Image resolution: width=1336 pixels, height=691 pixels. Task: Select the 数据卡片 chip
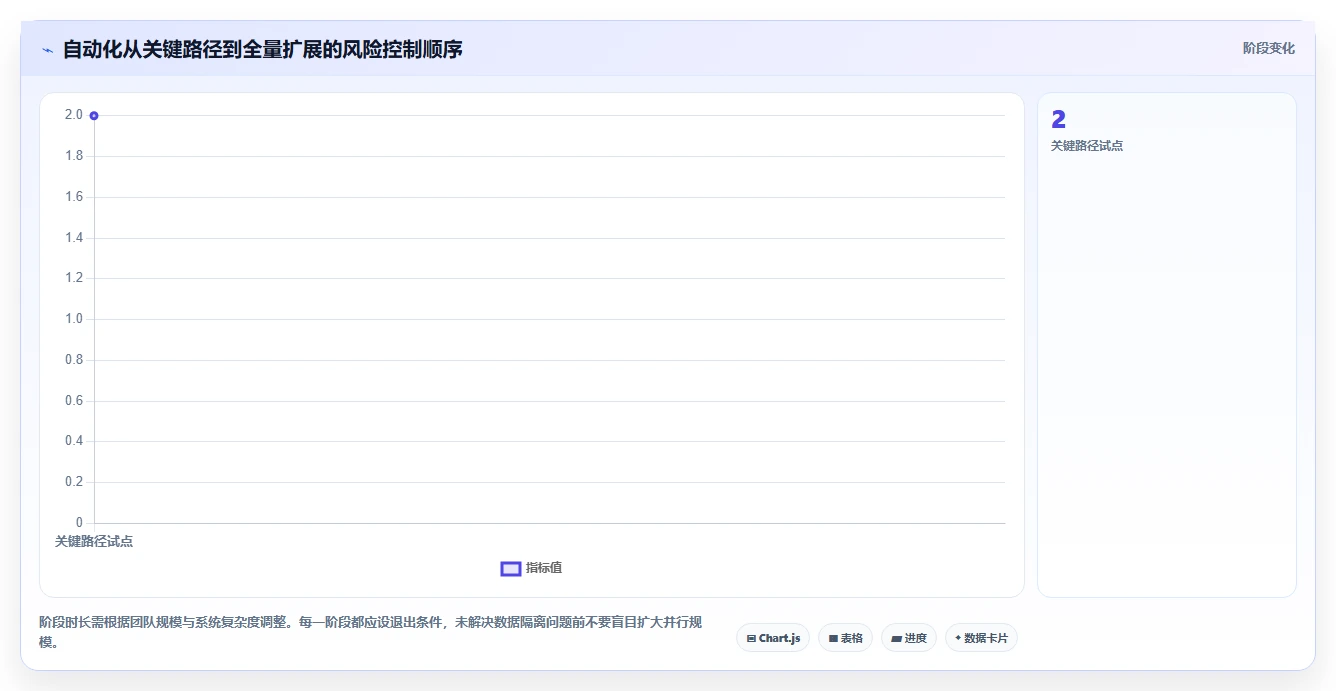tap(981, 638)
